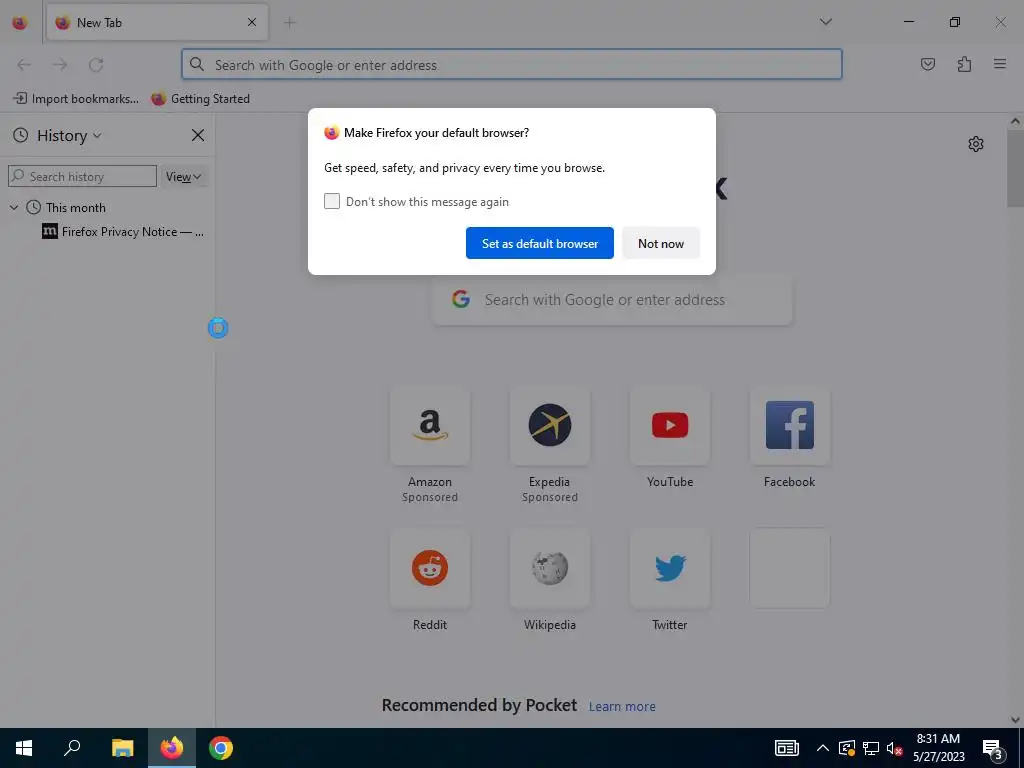Open the Getting Started bookmark
This screenshot has height=768, width=1024.
tap(200, 99)
